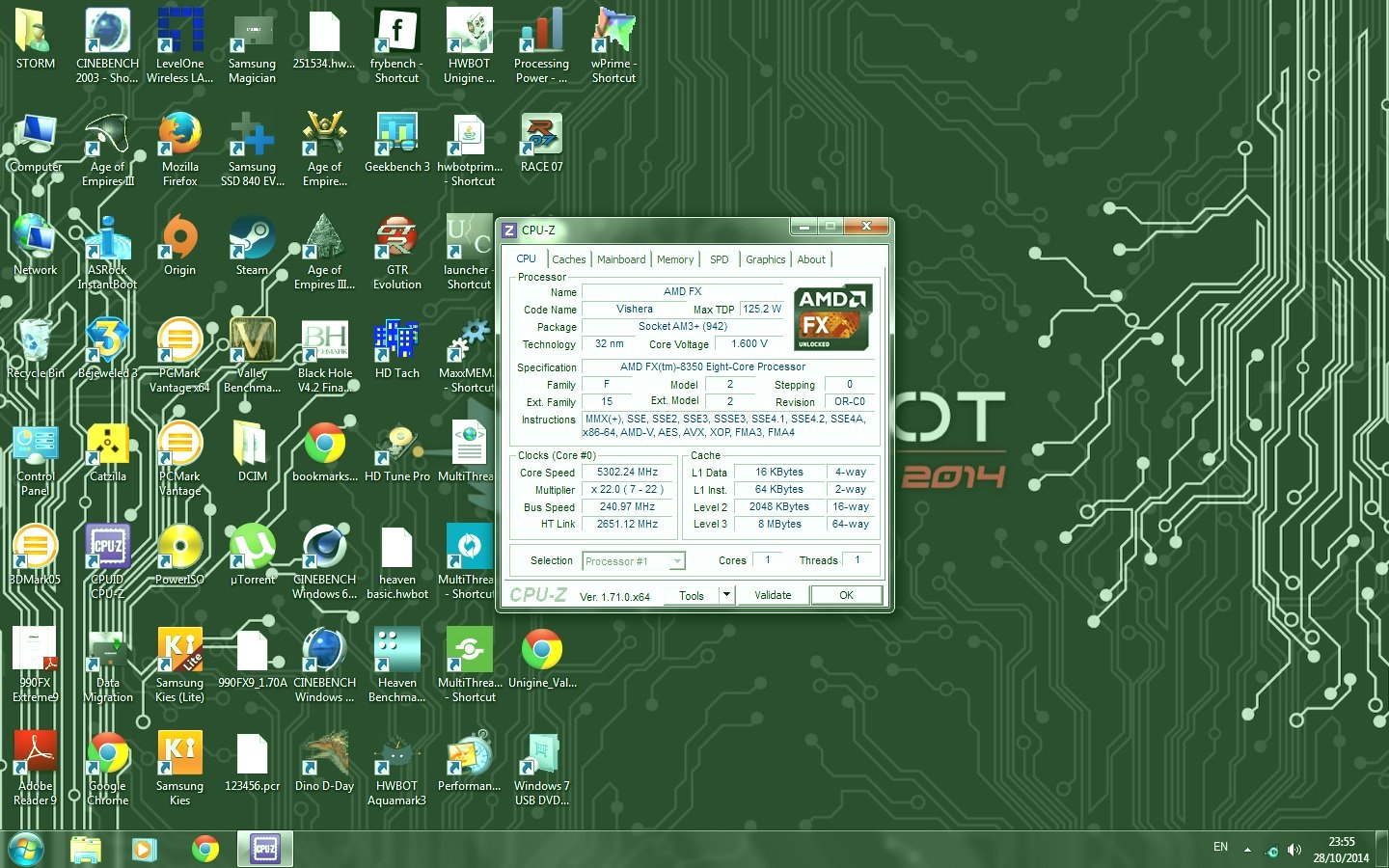Screen dimensions: 1389x868
Task: Click the EN language indicator
Action: [1220, 847]
